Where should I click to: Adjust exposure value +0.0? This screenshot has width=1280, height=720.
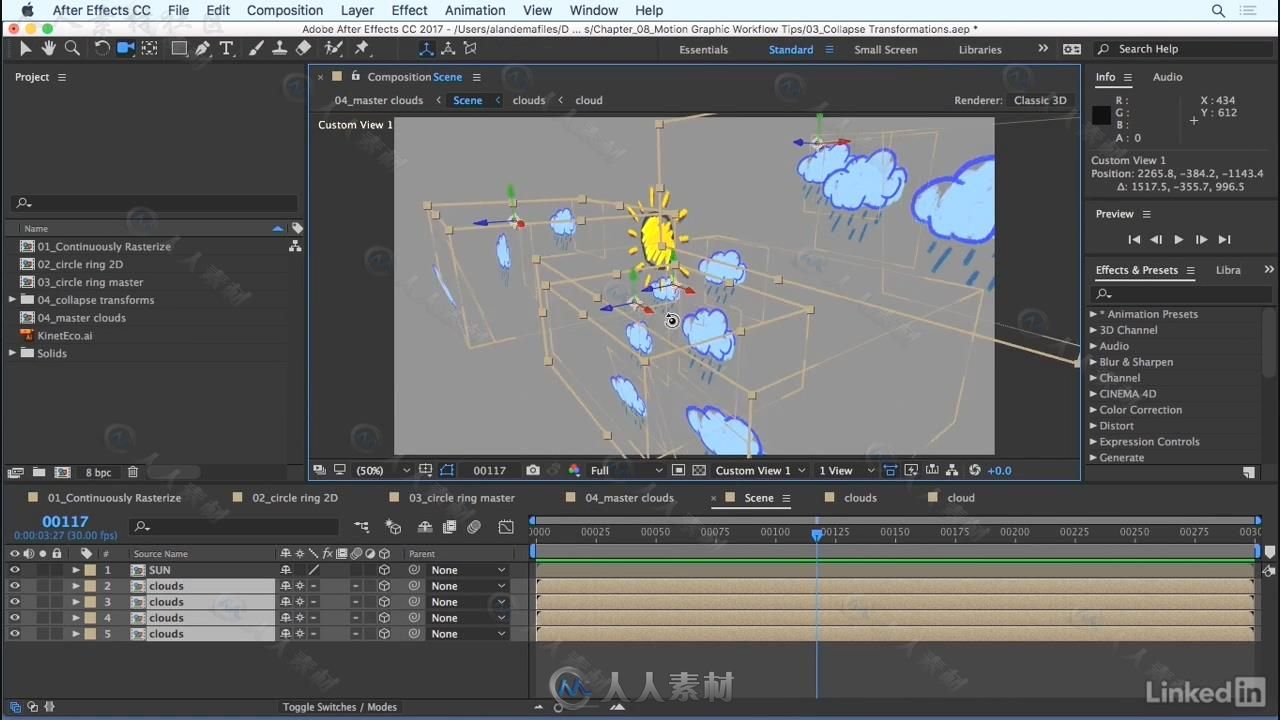[x=999, y=470]
